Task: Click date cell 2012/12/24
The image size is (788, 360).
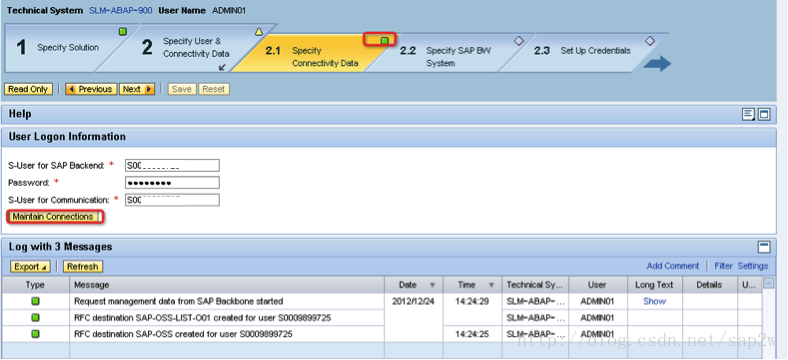Action: point(414,301)
